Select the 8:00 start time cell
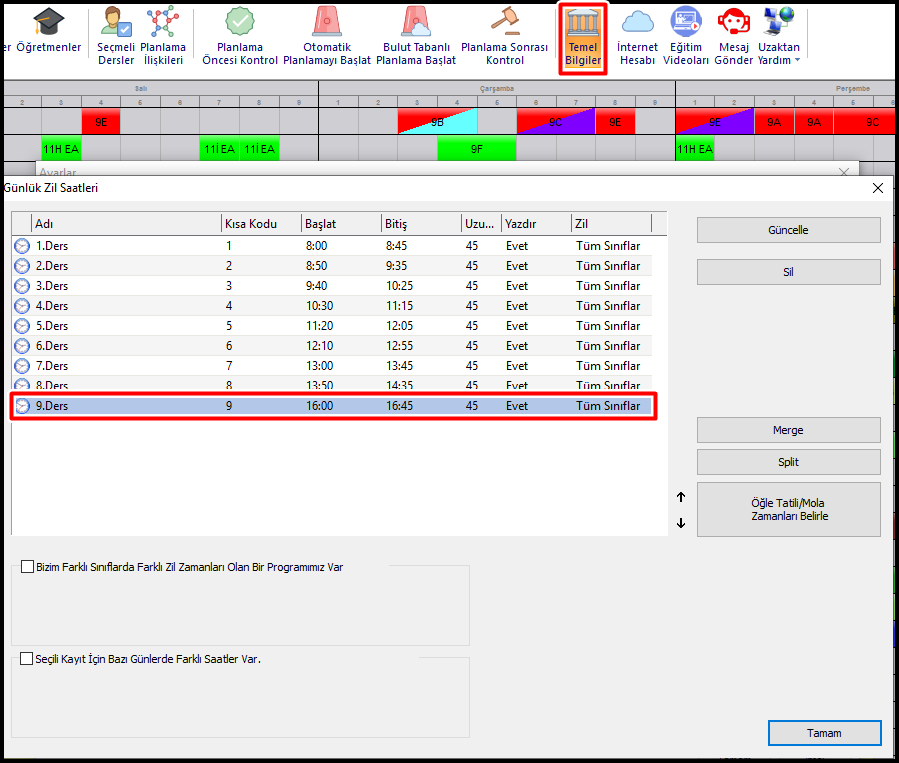This screenshot has height=763, width=899. [x=316, y=246]
